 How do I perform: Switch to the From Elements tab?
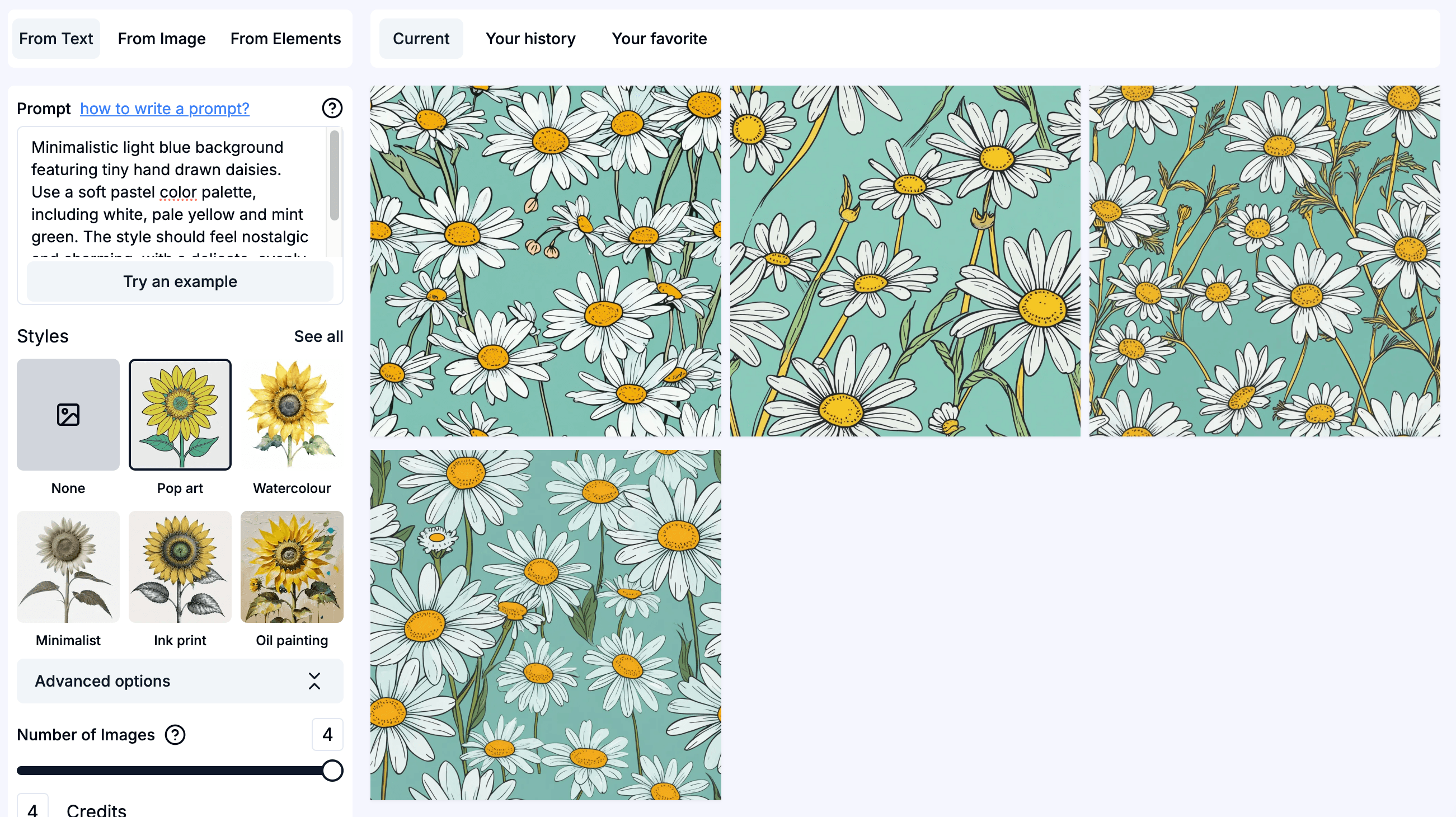285,39
